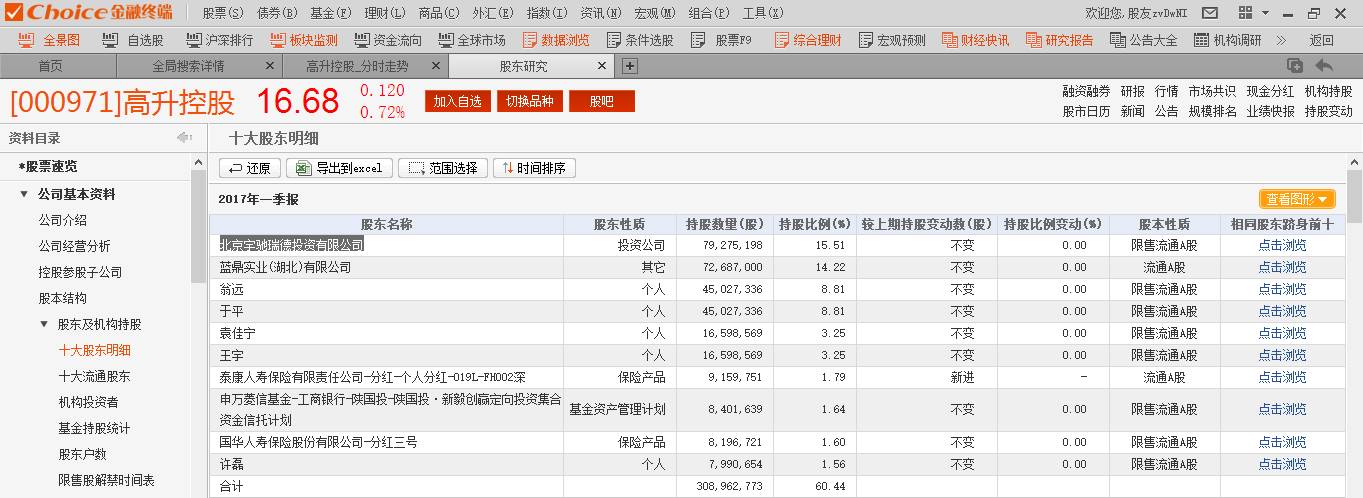The height and width of the screenshot is (498, 1363).
Task: Open the 查看图形 dropdown
Action: point(1297,199)
